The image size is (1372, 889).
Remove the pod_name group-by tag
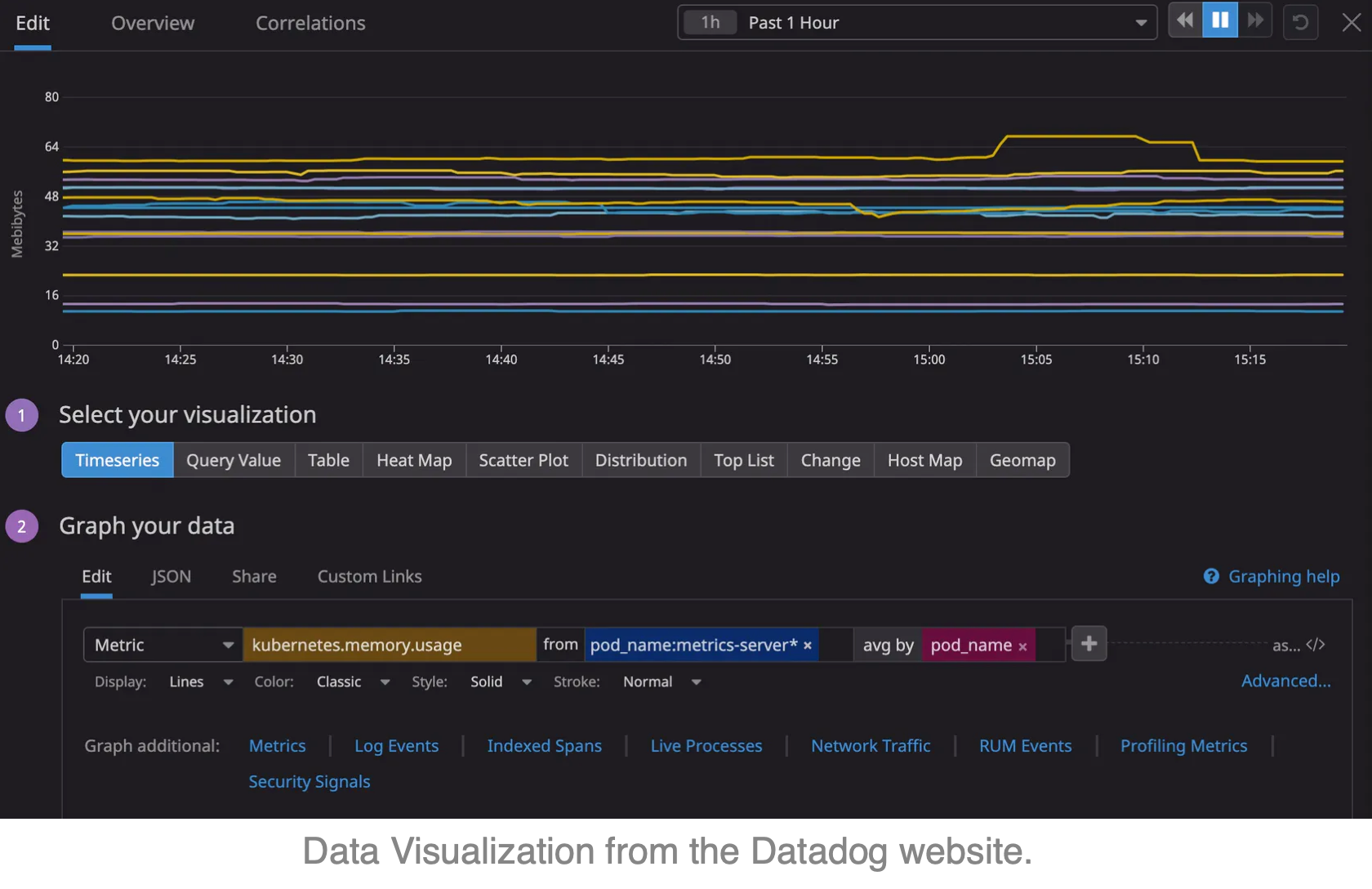(x=1022, y=646)
